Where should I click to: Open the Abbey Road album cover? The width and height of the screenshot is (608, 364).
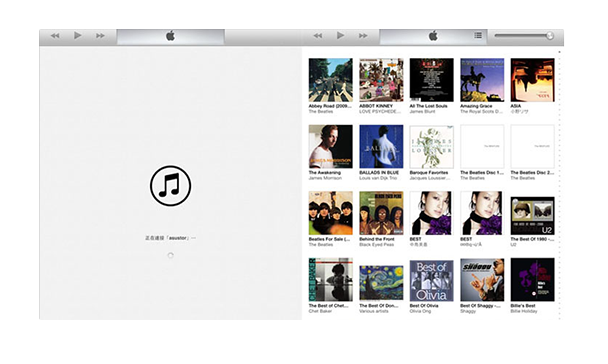(331, 80)
